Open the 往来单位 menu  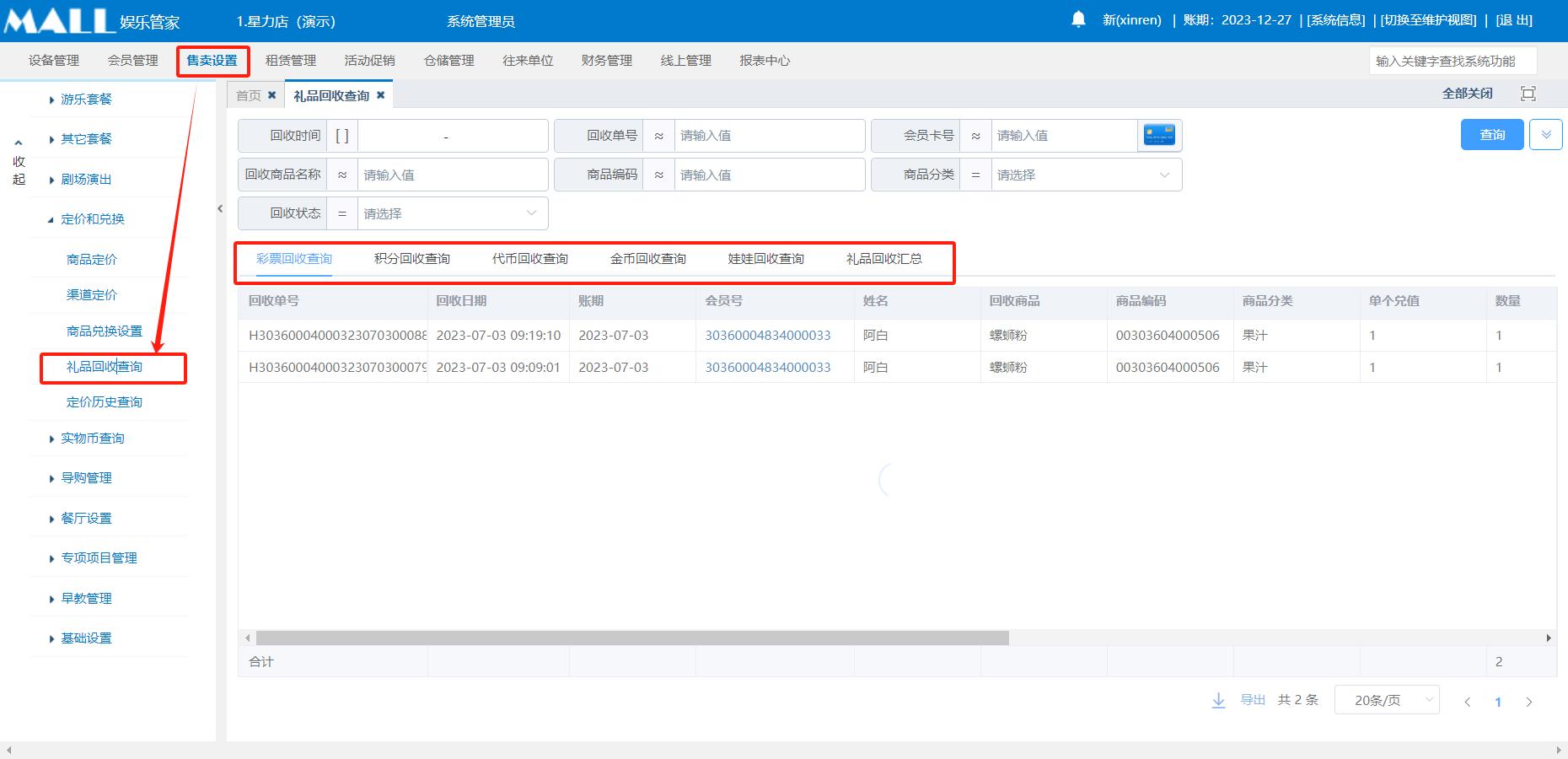click(529, 61)
